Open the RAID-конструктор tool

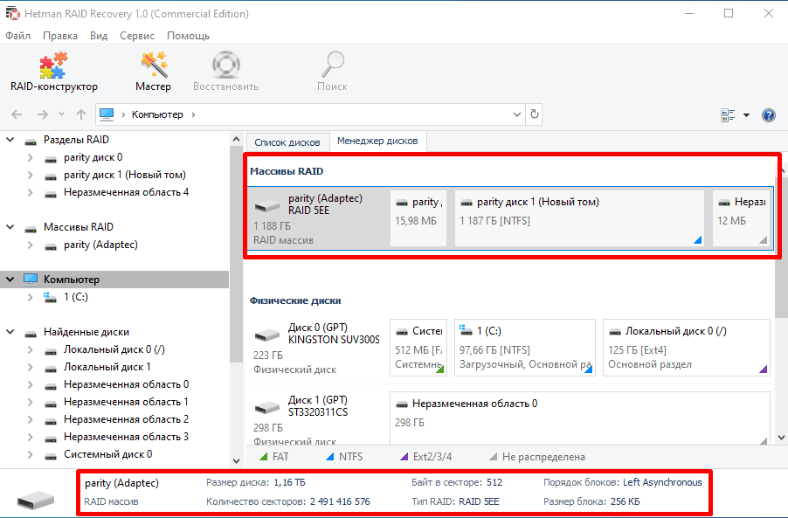54,72
